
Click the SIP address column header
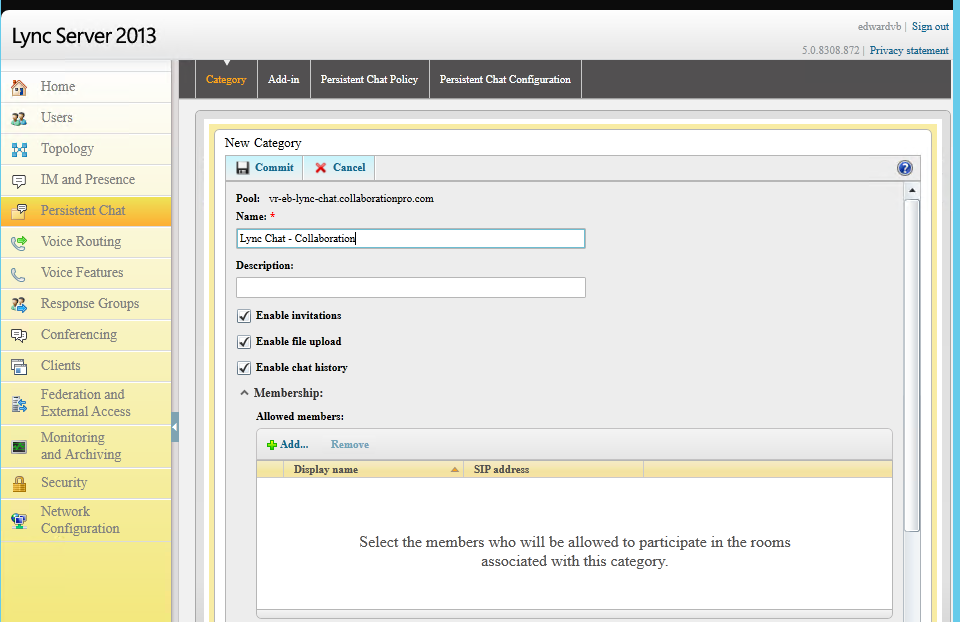[553, 470]
